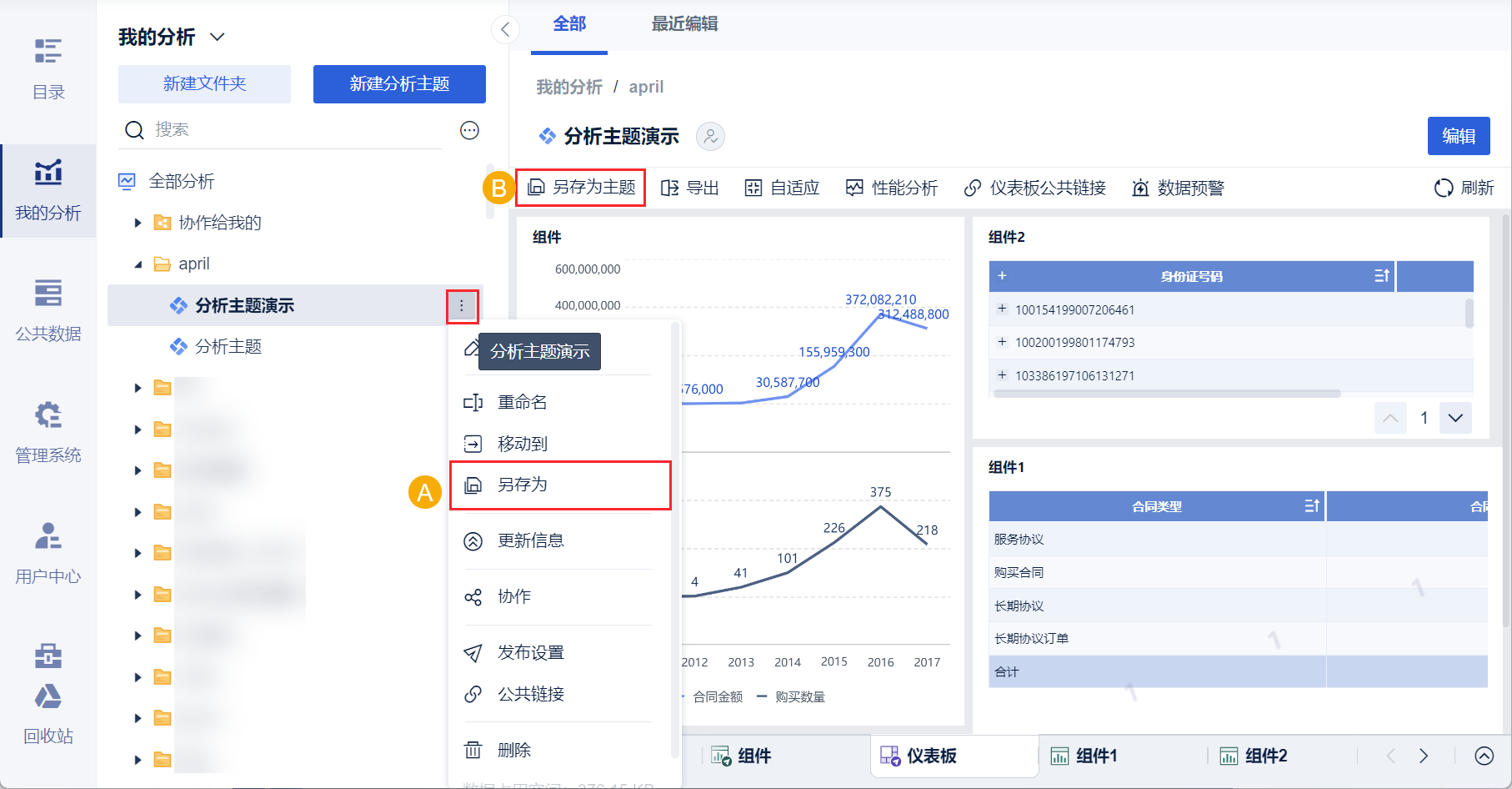The height and width of the screenshot is (789, 1512).
Task: Click the sort icon in 身份证号码 column header
Action: (x=1381, y=276)
